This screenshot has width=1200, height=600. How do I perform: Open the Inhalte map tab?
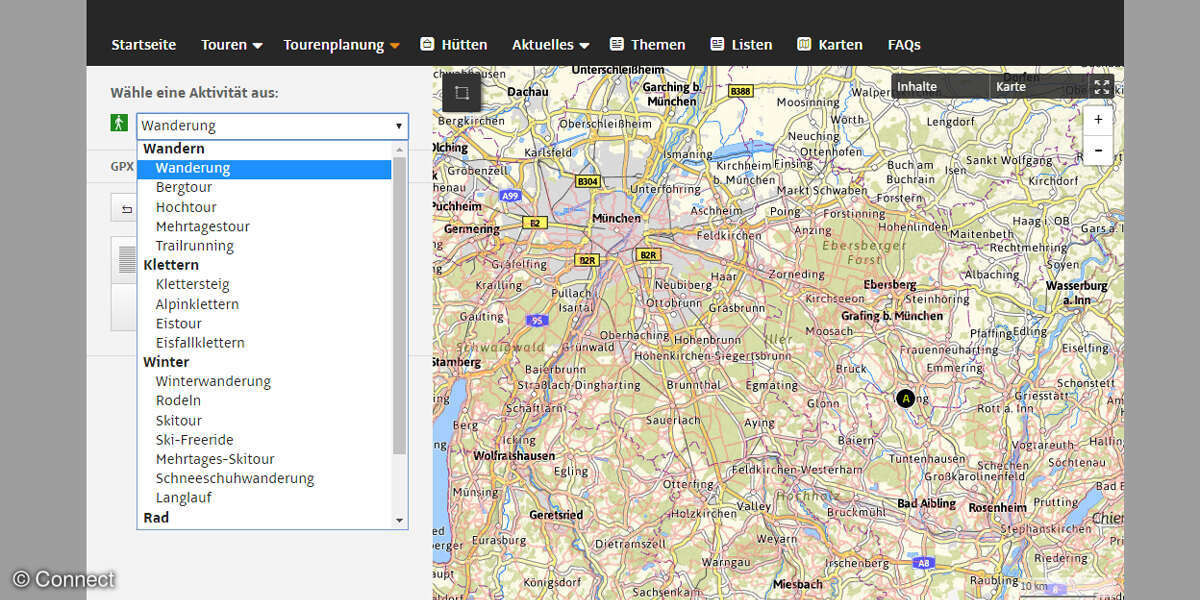tap(941, 87)
